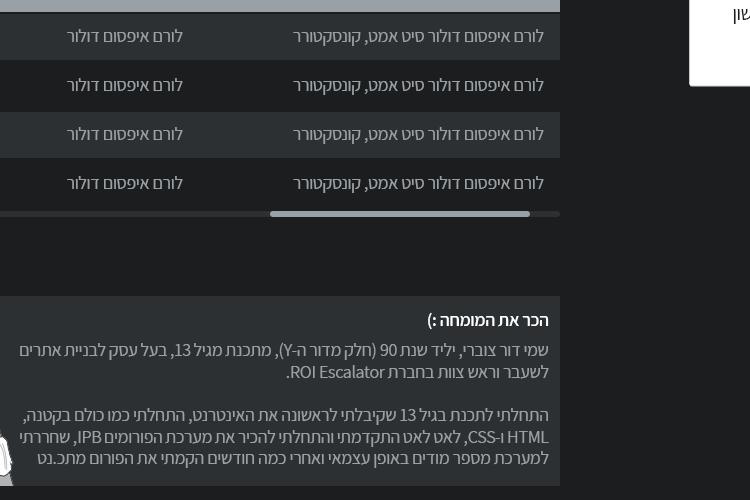This screenshot has width=750, height=500.
Task: Click the 'ROI Escalator' company name
Action: 337,372
